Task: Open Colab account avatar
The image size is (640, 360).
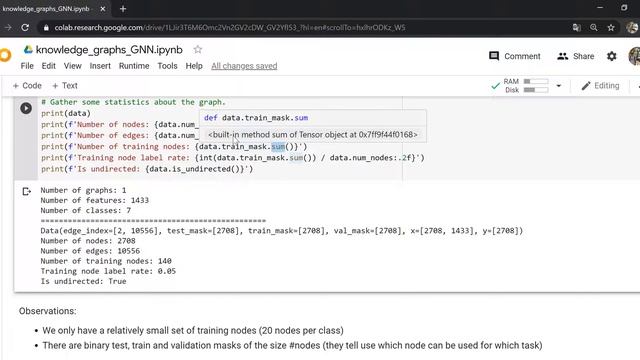Action: pyautogui.click(x=635, y=56)
